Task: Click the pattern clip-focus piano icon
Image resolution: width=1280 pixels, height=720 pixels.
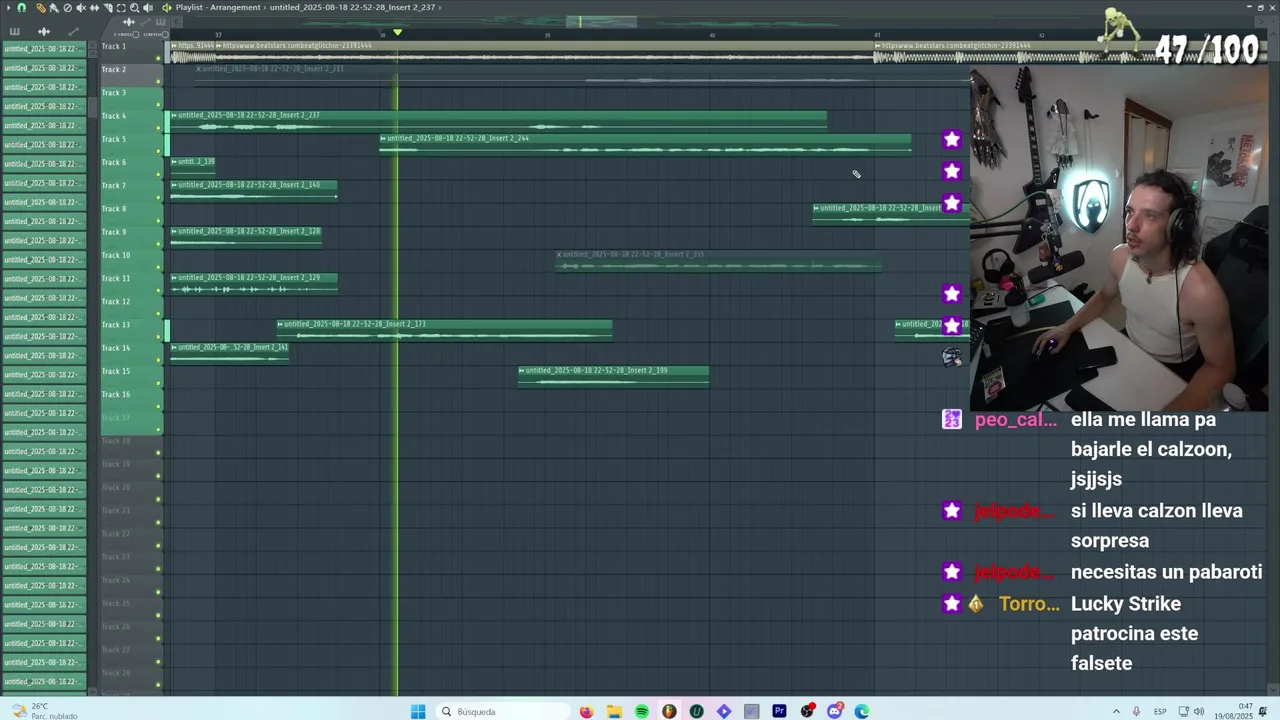Action: pos(160,22)
